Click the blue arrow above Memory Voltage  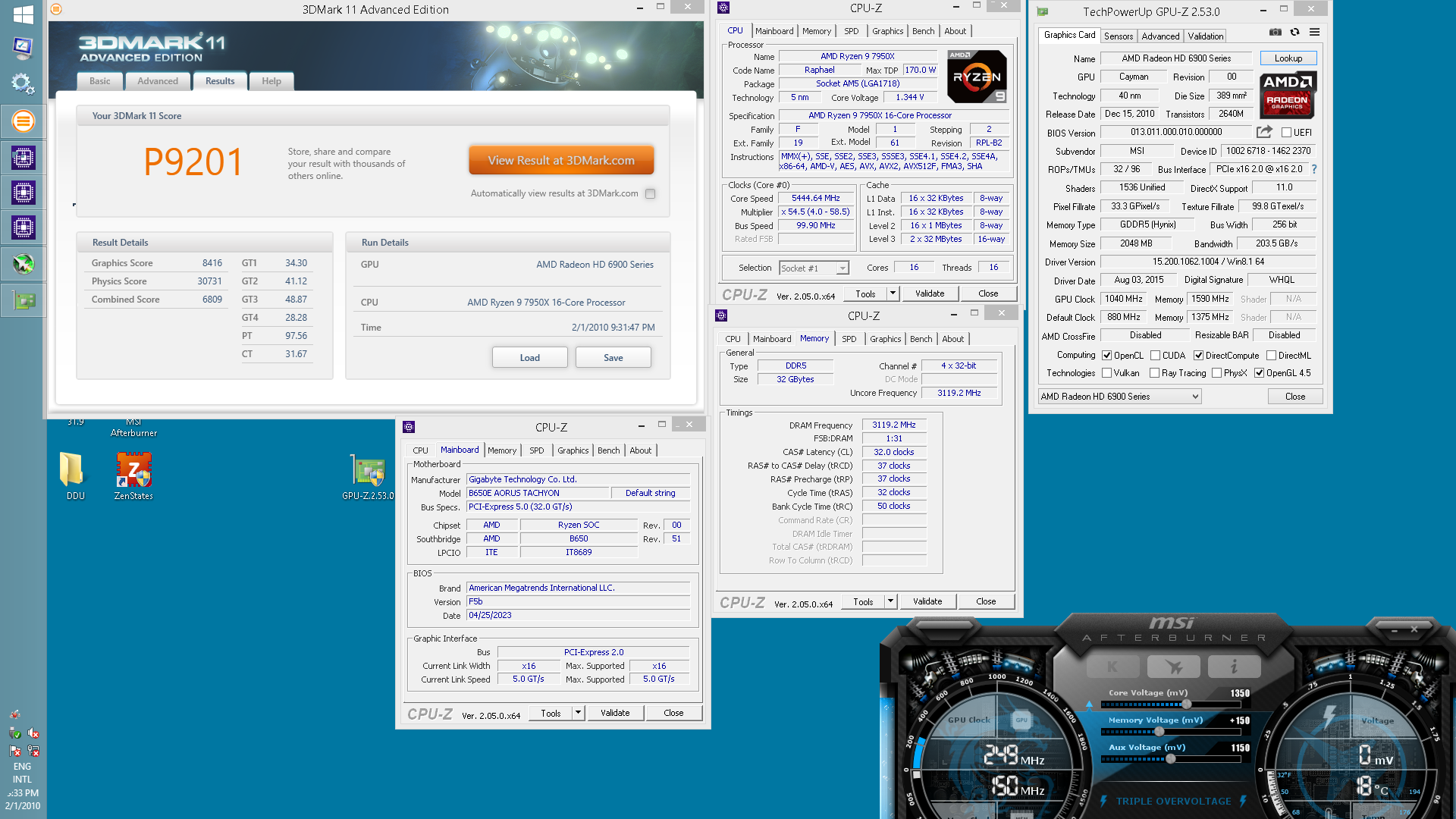[1089, 705]
